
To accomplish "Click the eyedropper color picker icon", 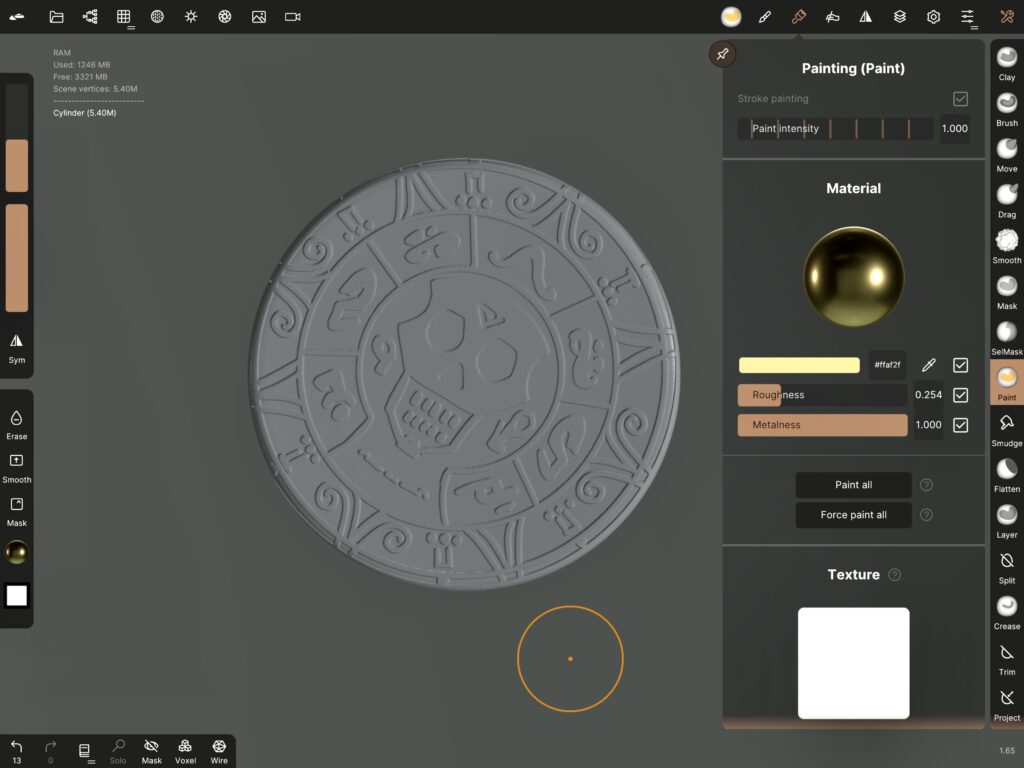I will [928, 365].
